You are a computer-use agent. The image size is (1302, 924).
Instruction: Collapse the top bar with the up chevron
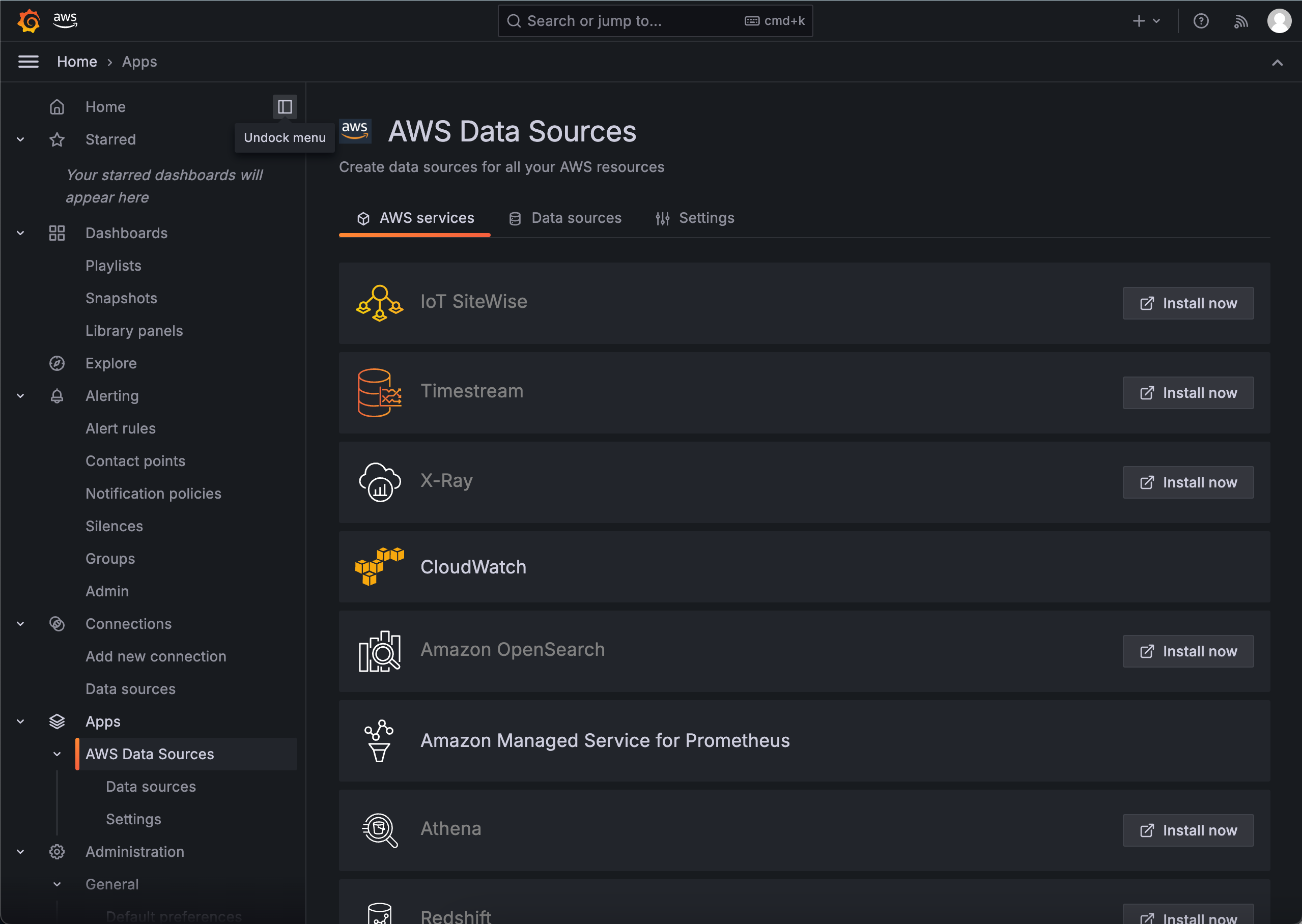point(1278,63)
